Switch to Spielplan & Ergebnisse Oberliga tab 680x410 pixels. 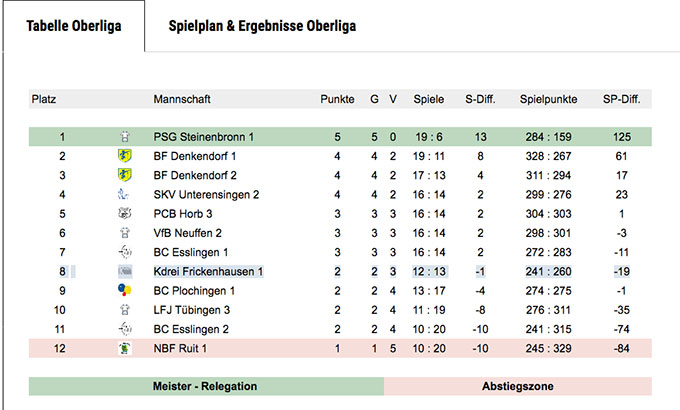tap(262, 26)
